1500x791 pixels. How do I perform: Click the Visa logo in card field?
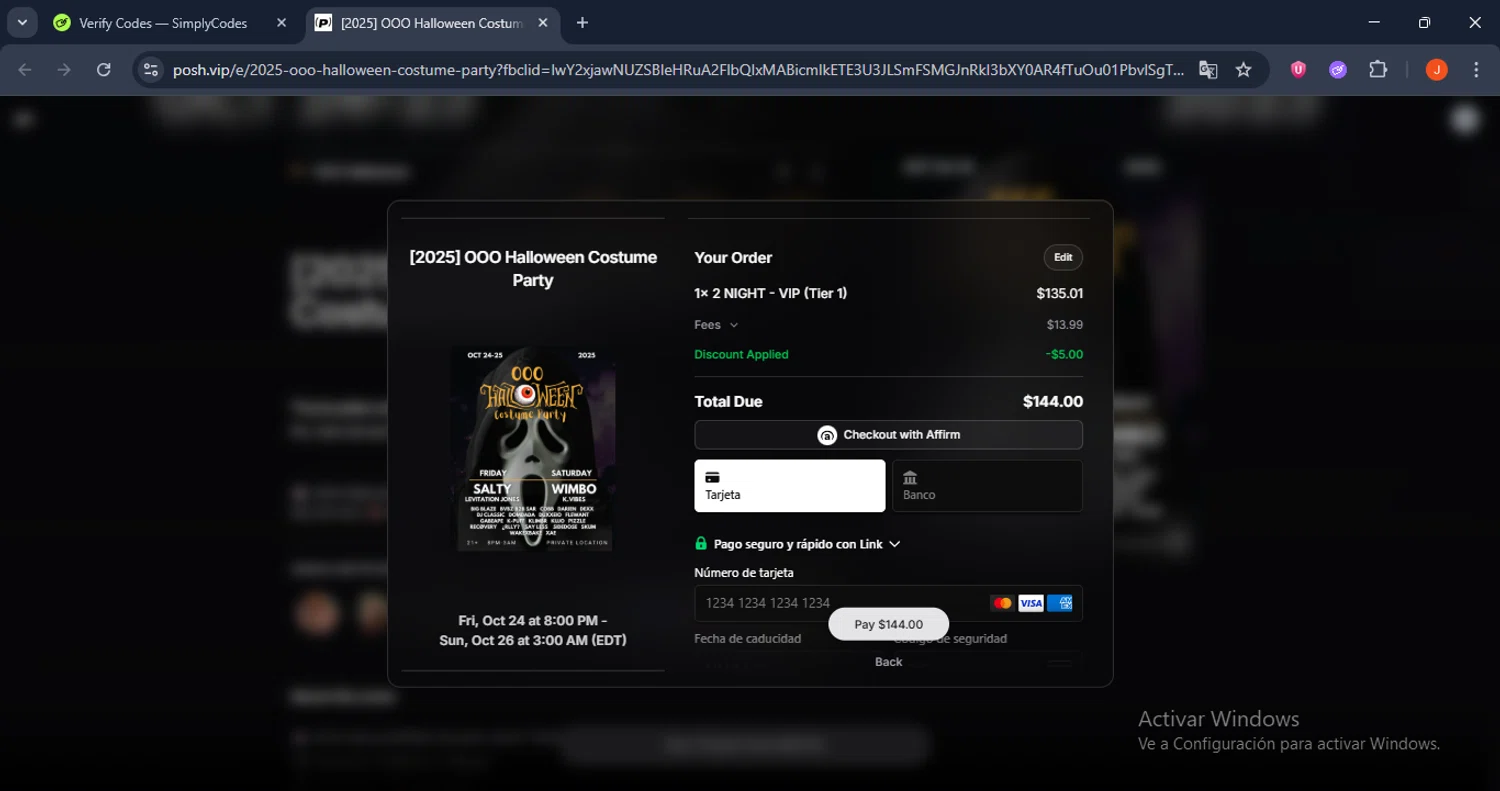(x=1031, y=603)
